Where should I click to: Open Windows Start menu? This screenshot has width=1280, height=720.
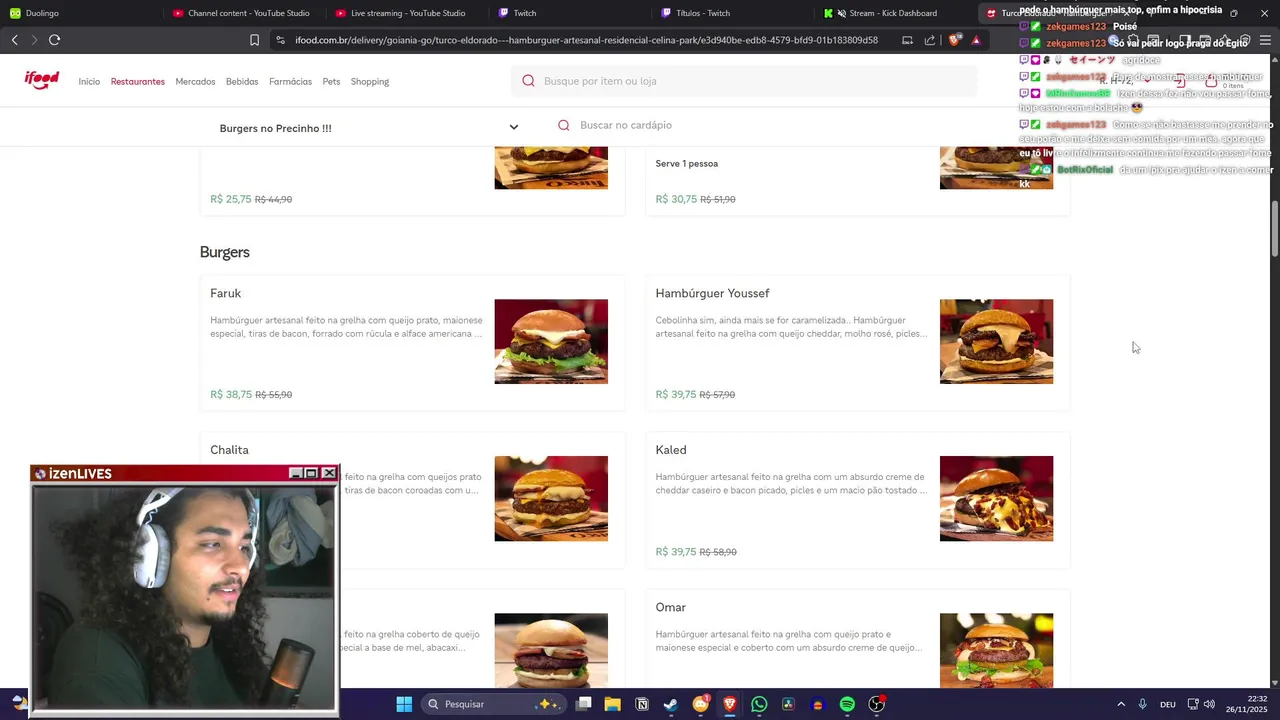404,704
